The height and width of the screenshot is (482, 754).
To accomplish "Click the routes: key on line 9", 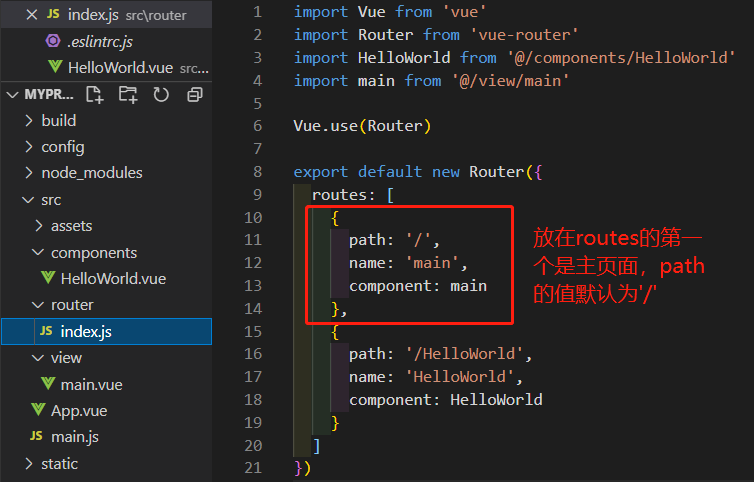I will pyautogui.click(x=343, y=195).
